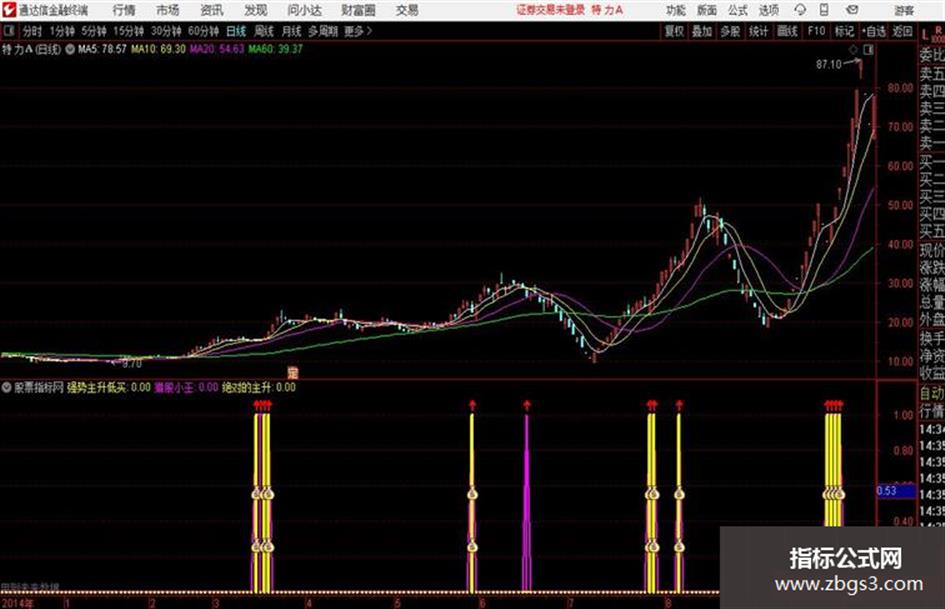Click the 多股 multi-stock button

pos(730,31)
